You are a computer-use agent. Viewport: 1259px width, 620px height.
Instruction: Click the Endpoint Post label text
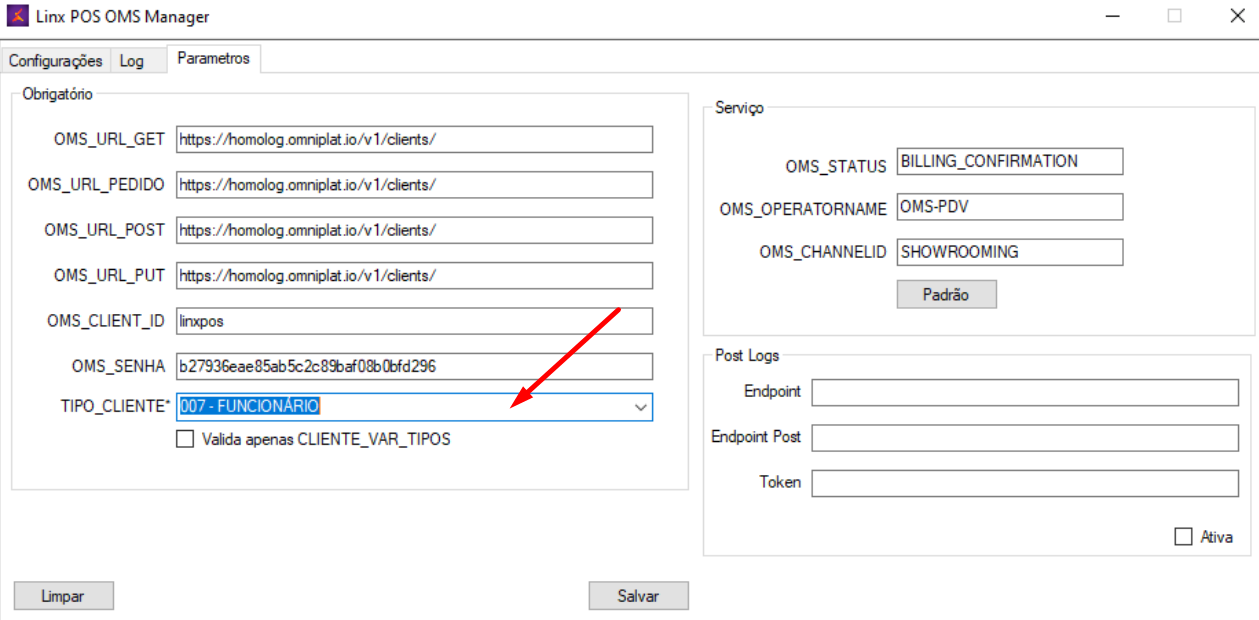[x=756, y=437]
